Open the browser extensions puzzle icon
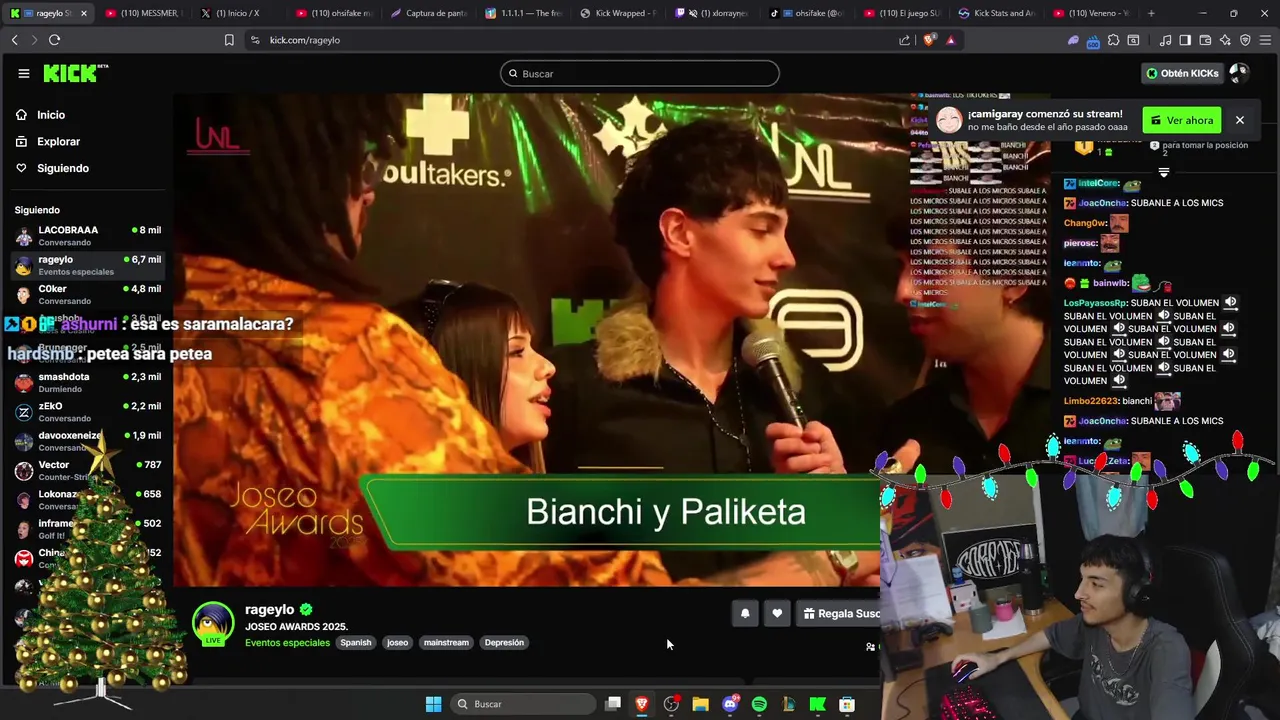Screen dimensions: 1280x720 pyautogui.click(x=1113, y=40)
